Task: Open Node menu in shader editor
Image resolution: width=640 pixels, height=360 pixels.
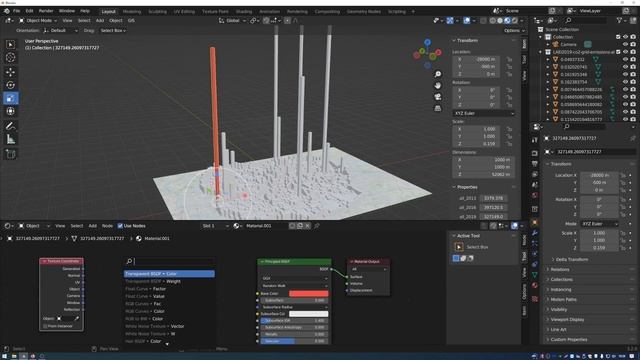Action: pos(107,226)
